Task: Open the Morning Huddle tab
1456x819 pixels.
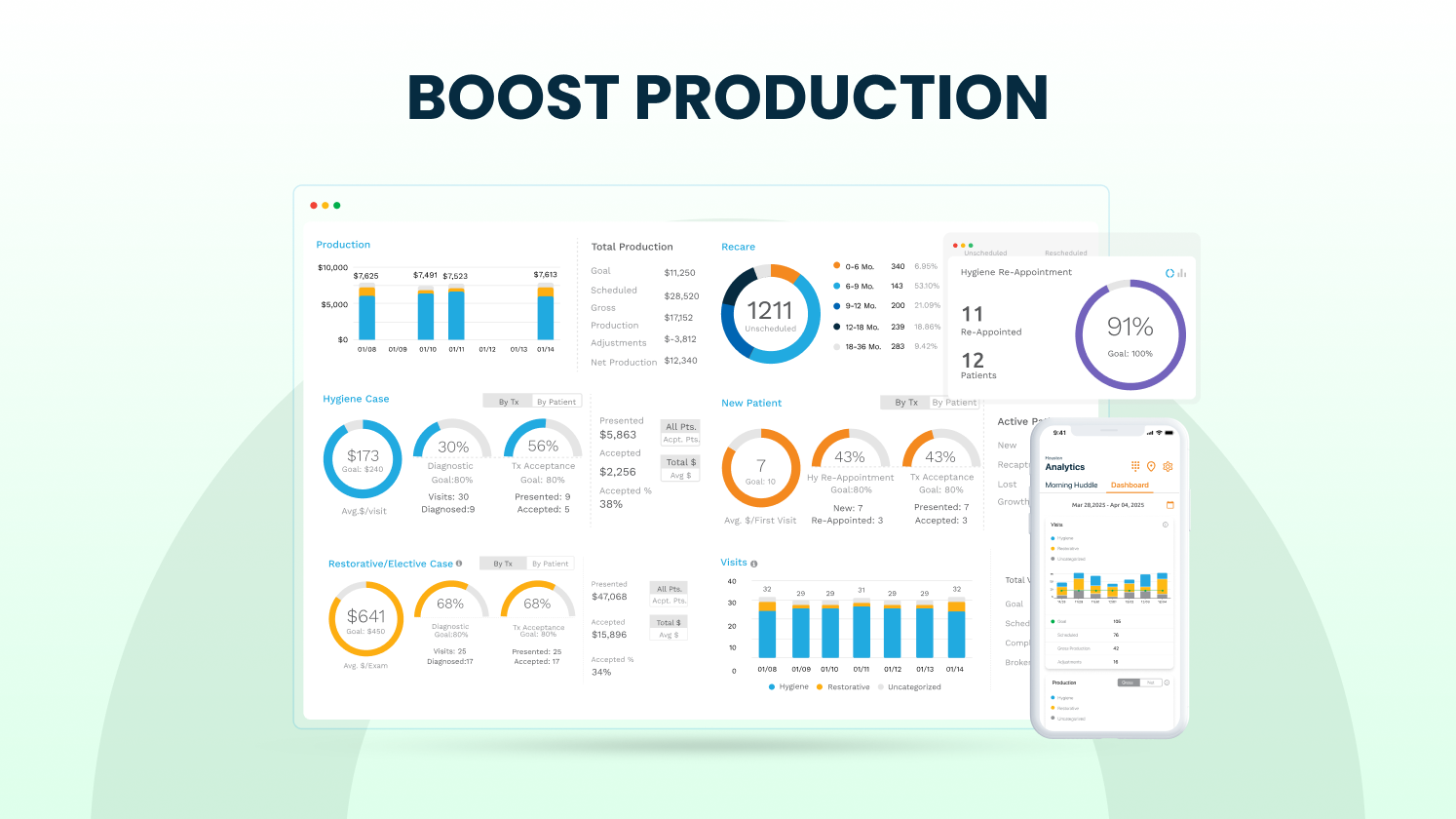Action: click(1071, 485)
